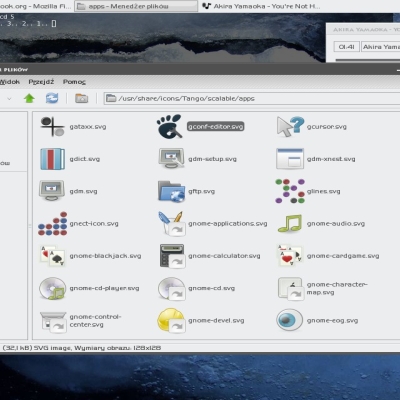Screen dimensions: 400x400
Task: Click the gnome-audio.svg filename label
Action: pyautogui.click(x=336, y=224)
